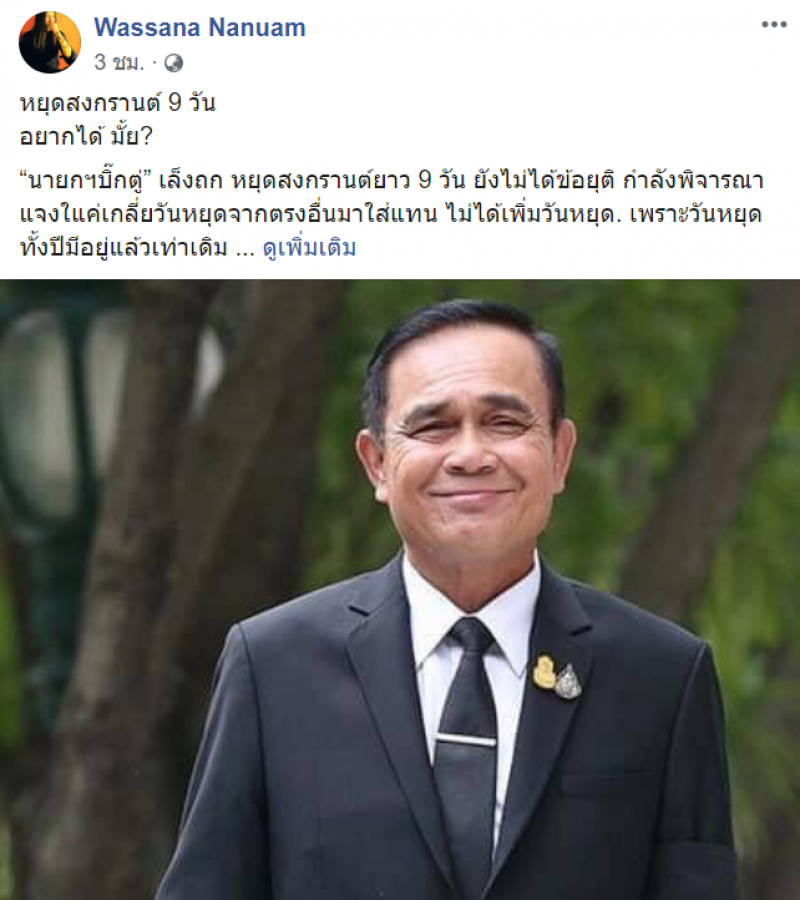Click the phrase ทั้งปีมีอยู่แล้วเท่าเดิม in post

124,248
